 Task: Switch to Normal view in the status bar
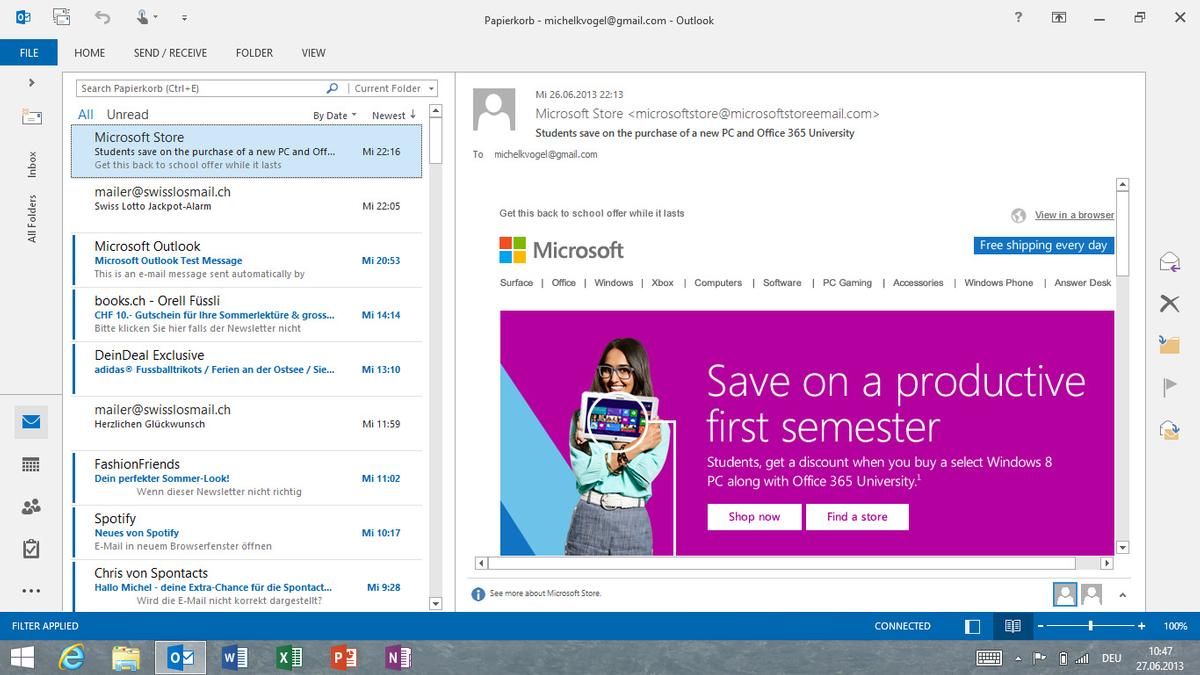click(x=972, y=626)
